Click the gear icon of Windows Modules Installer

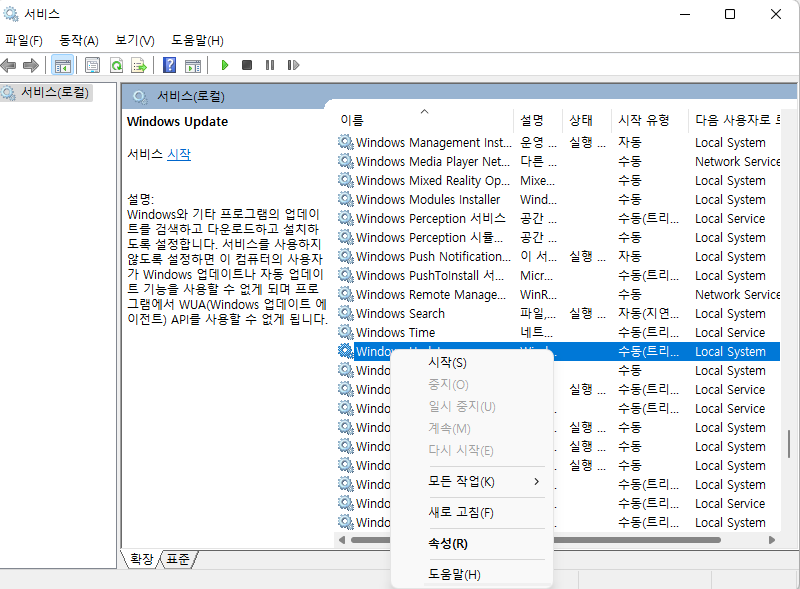[x=346, y=199]
